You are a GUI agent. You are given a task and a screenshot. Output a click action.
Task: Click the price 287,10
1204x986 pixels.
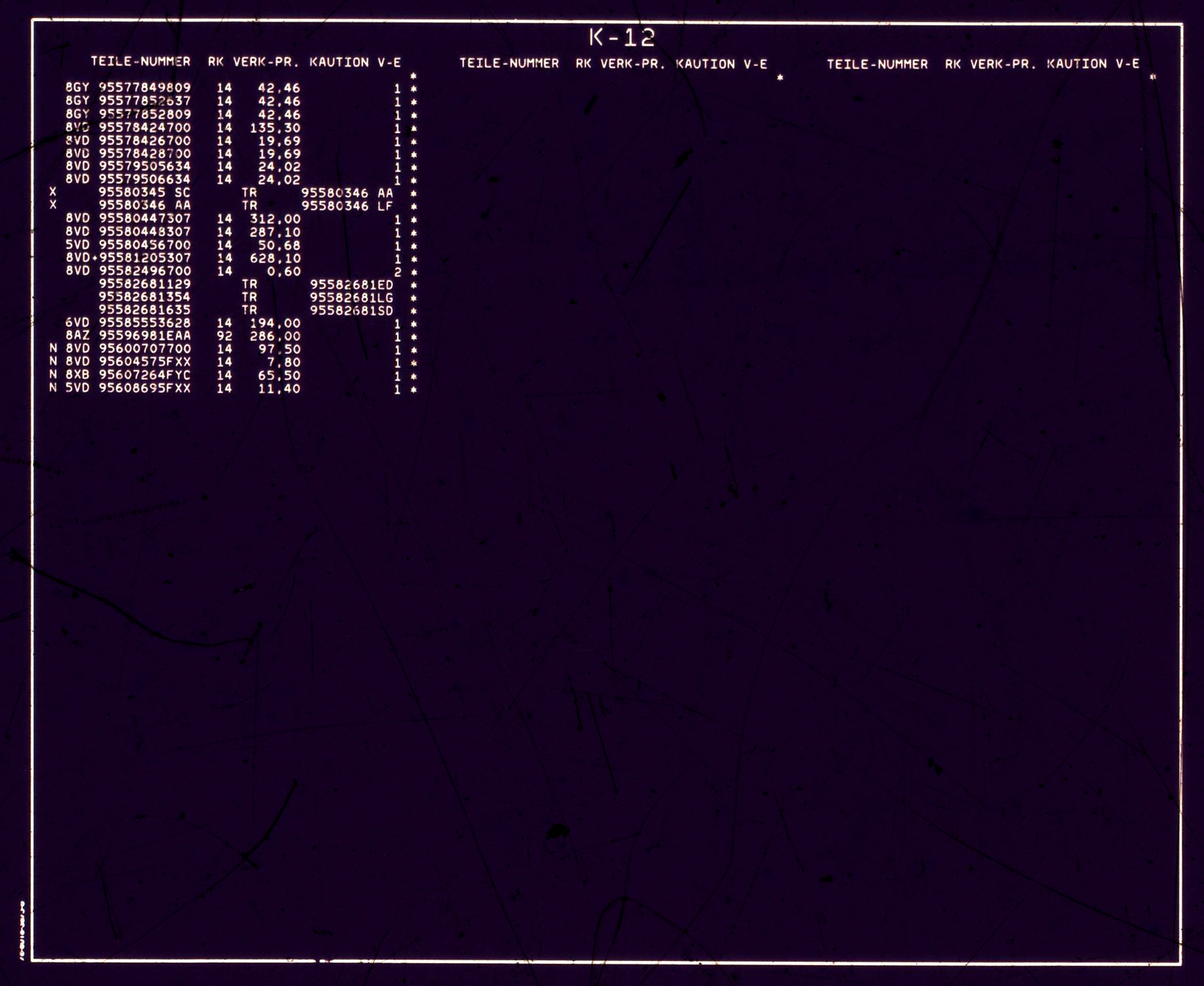(275, 232)
